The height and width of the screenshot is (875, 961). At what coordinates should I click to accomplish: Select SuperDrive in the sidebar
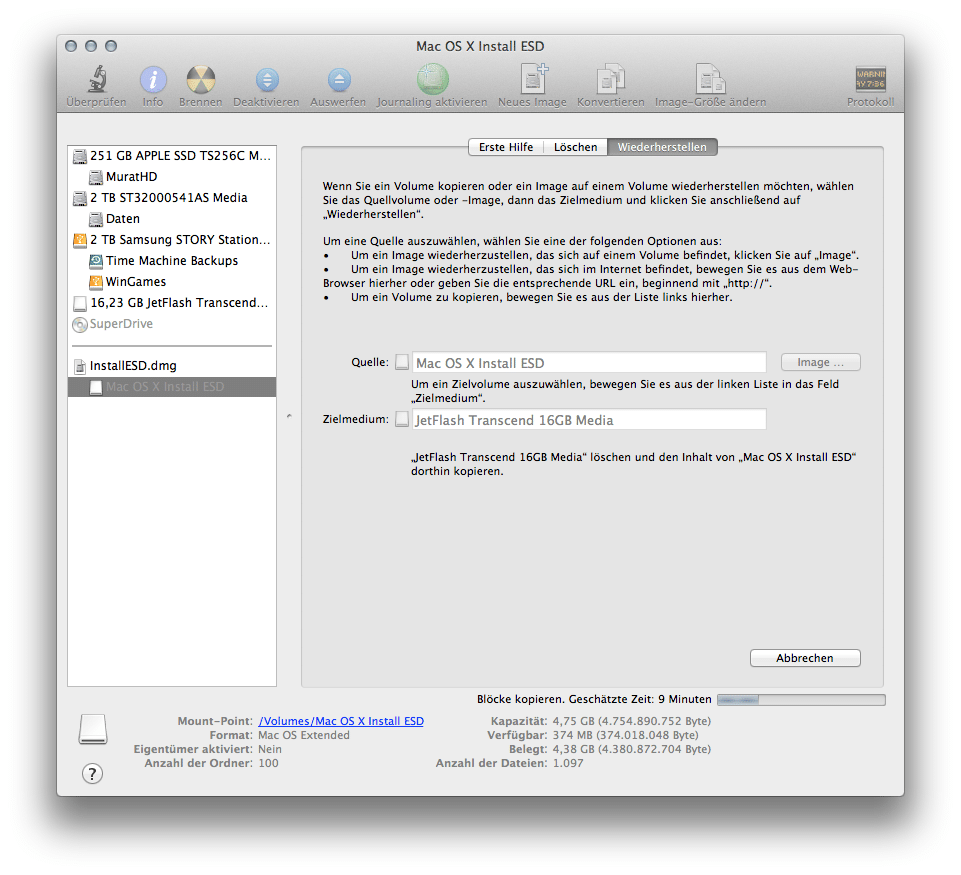[x=172, y=324]
